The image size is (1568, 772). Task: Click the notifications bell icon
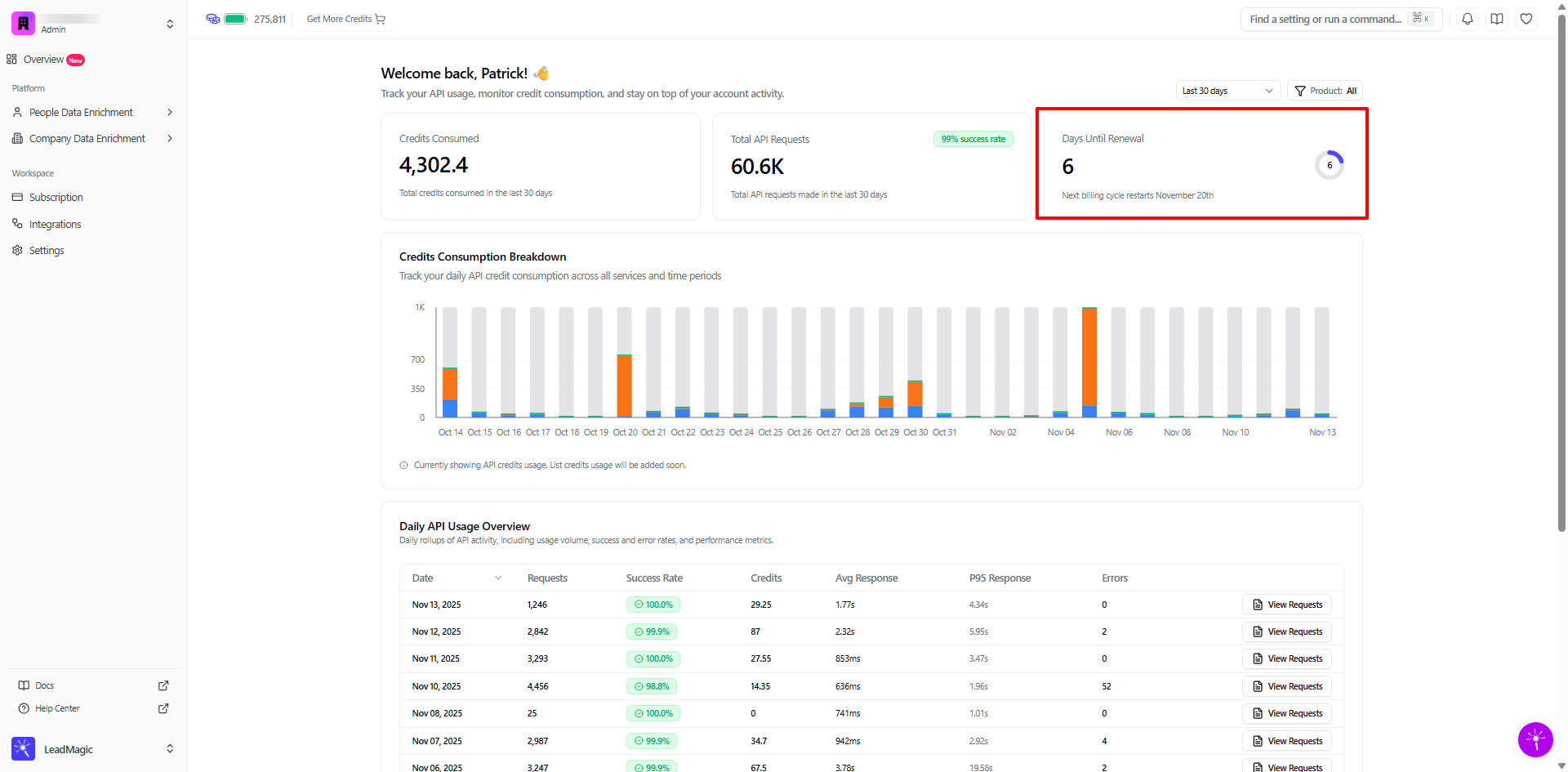[1468, 19]
